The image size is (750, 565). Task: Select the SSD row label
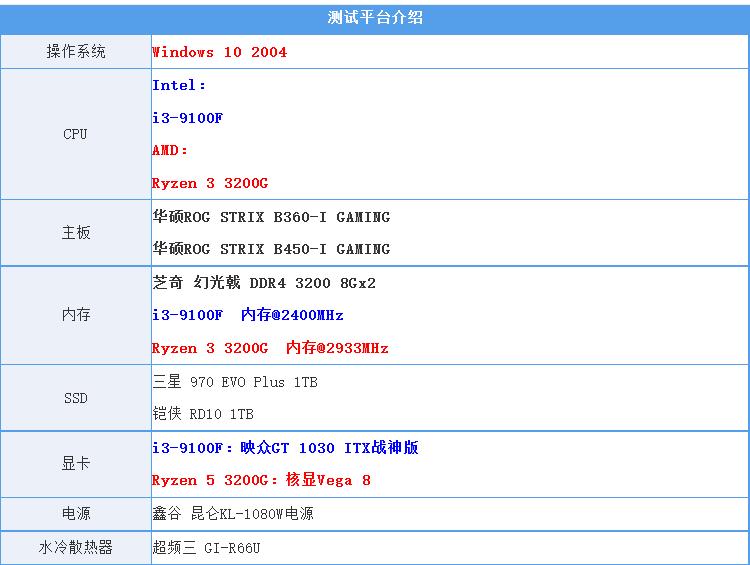76,398
